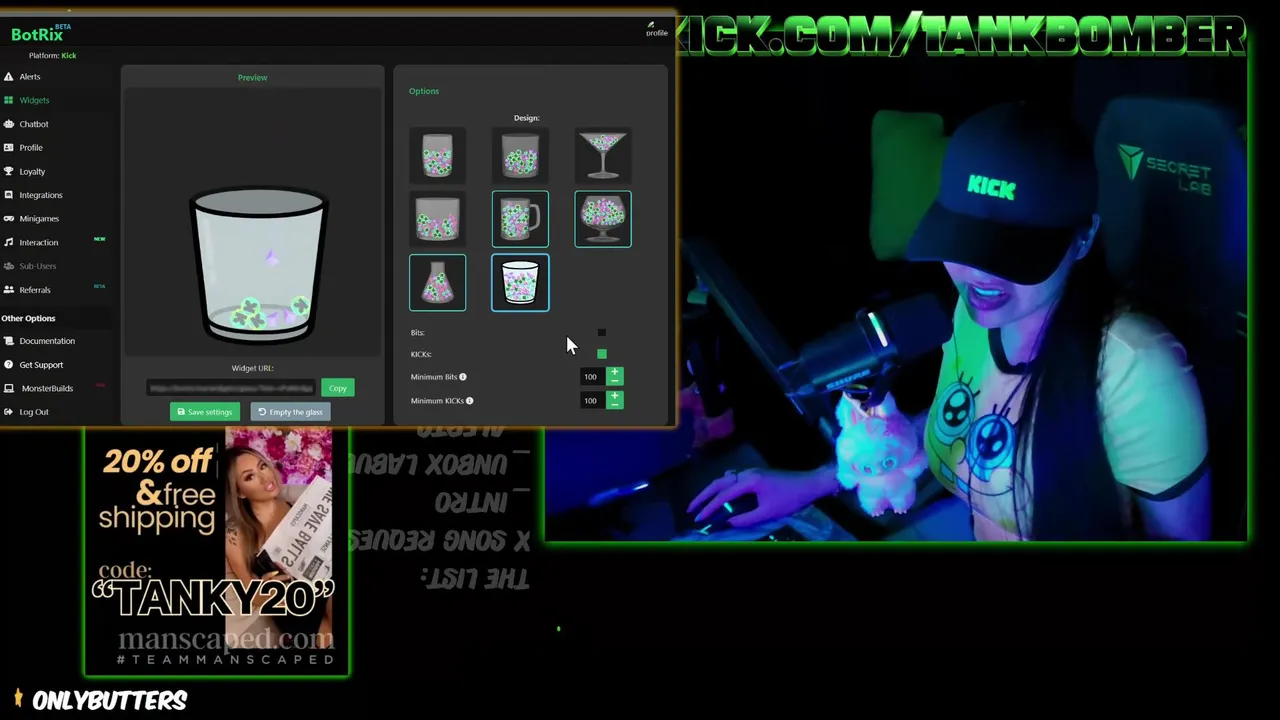The width and height of the screenshot is (1280, 720).
Task: Open the Loyalty trophy icon
Action: (x=9, y=171)
